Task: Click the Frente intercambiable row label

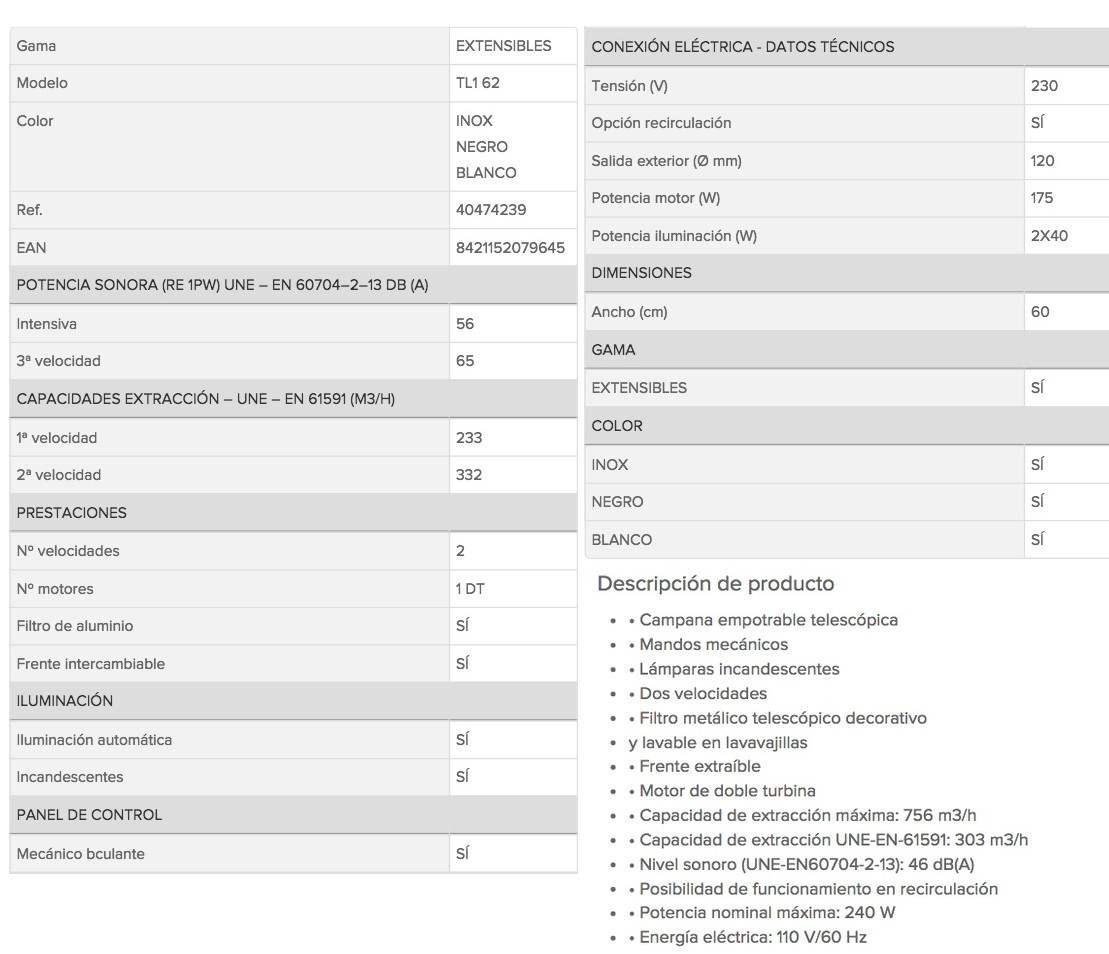Action: pos(91,663)
